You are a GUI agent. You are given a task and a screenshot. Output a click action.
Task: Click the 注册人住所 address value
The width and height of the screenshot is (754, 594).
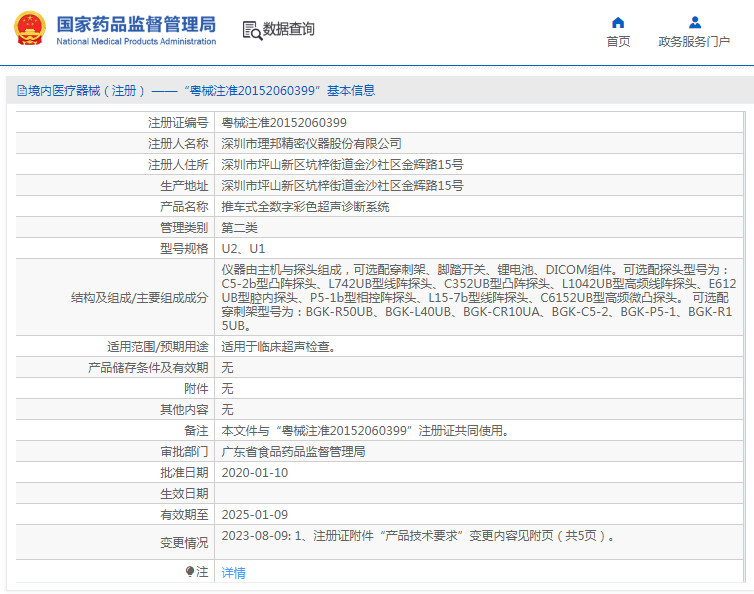[342, 164]
